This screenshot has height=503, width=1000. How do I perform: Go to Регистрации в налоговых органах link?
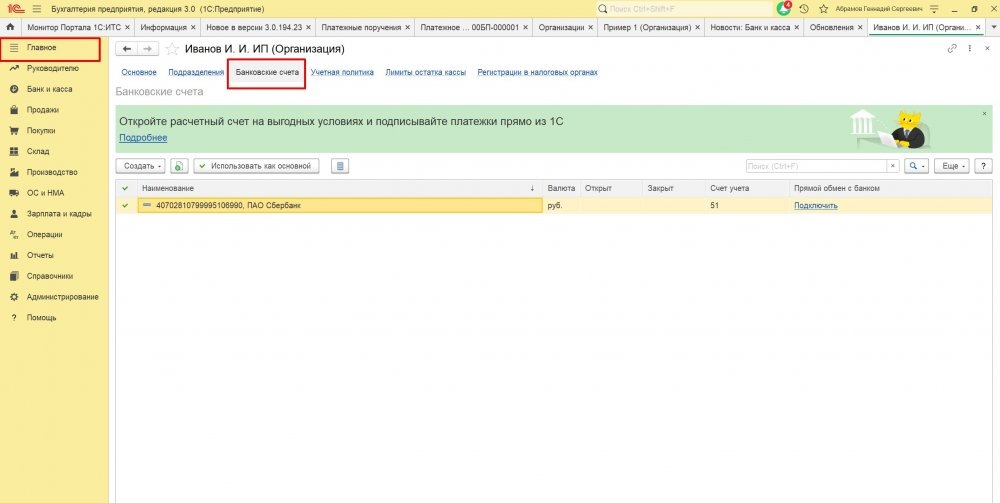pos(538,72)
